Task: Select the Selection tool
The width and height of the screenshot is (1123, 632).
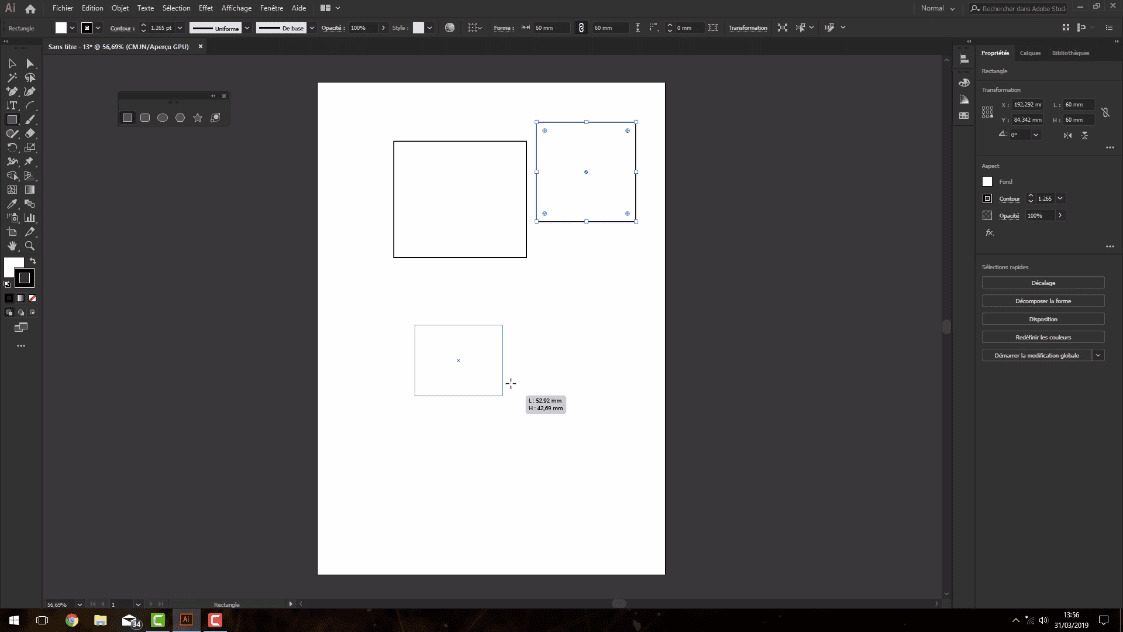Action: (13, 63)
